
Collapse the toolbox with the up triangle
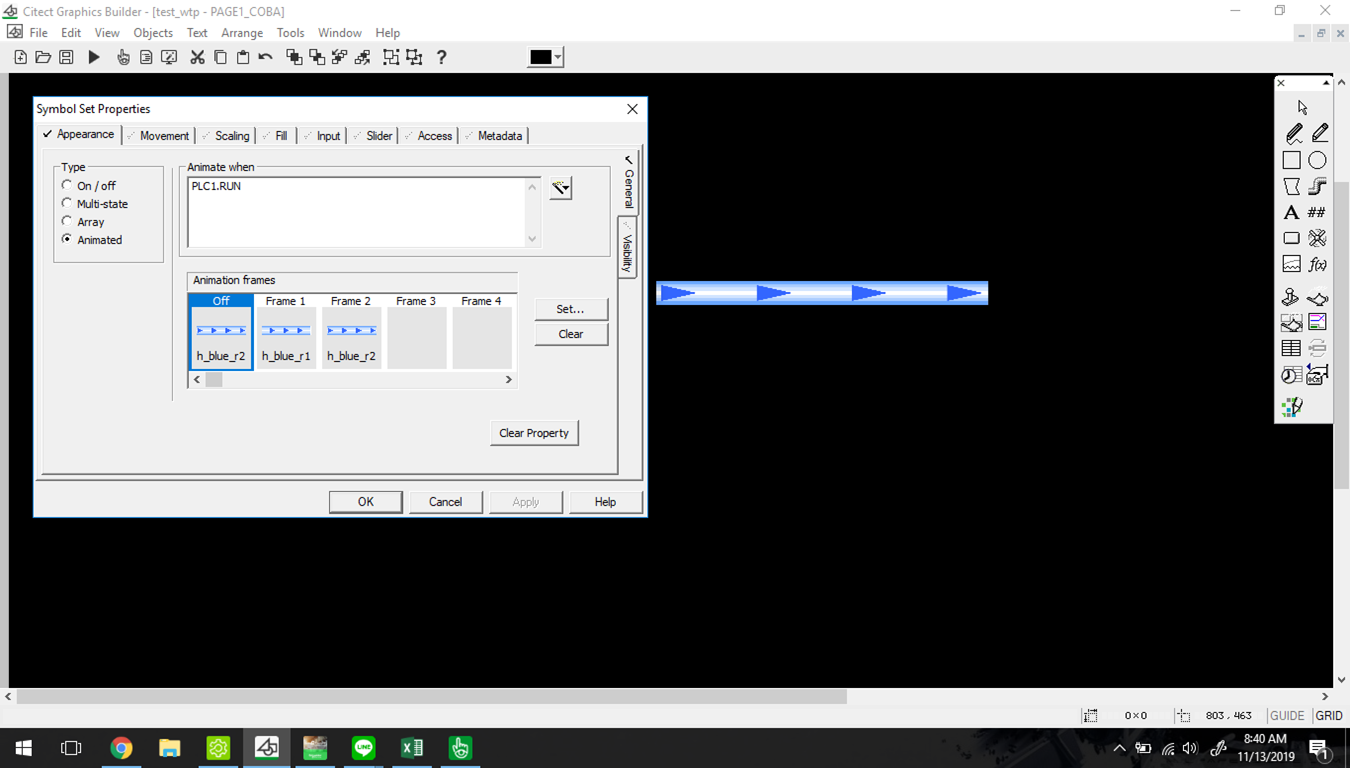coord(1325,83)
